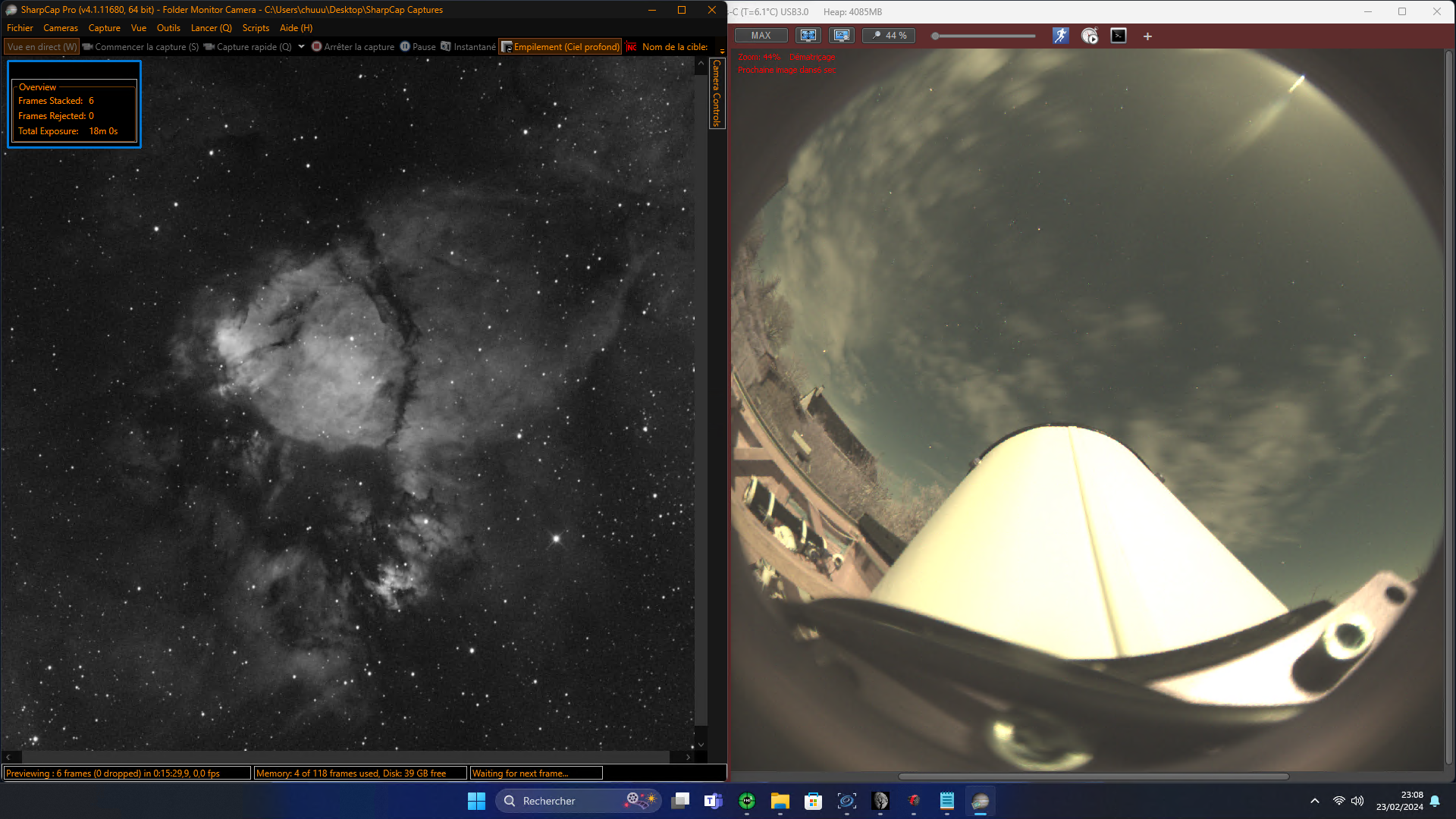Click Commencer la capture (S)
The image size is (1456, 819).
(x=140, y=47)
